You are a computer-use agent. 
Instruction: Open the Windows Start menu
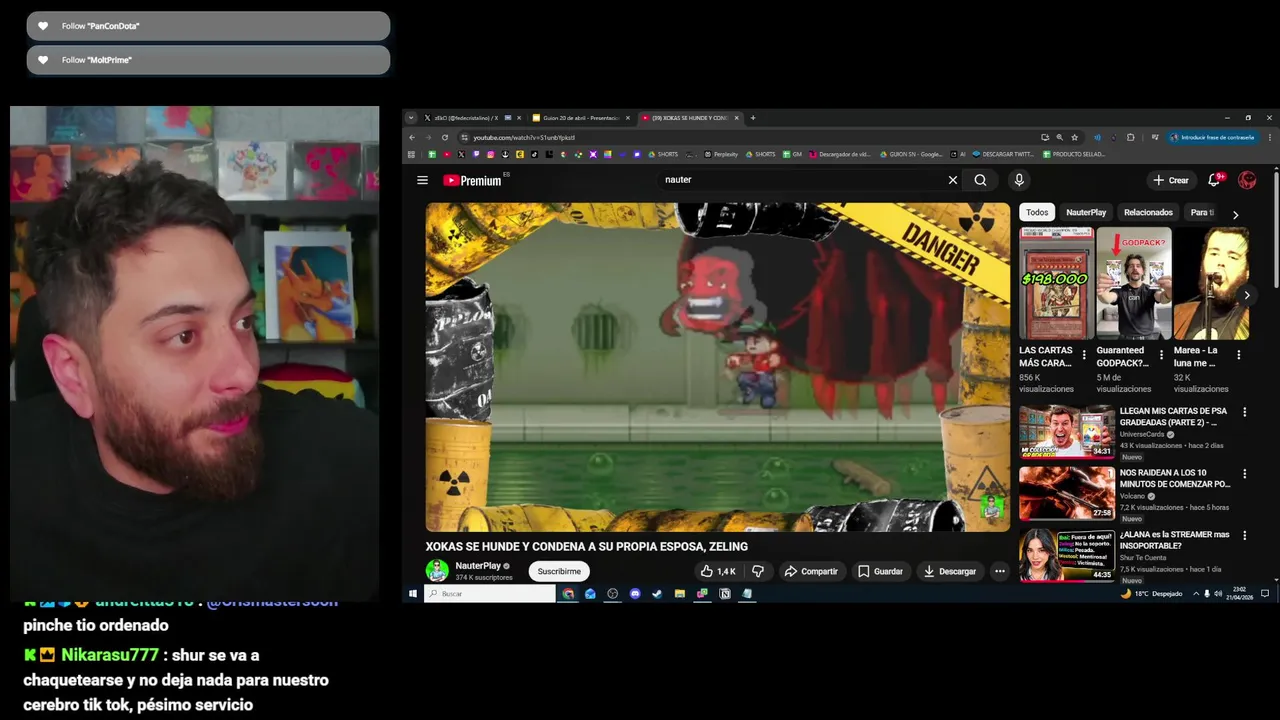coord(412,593)
